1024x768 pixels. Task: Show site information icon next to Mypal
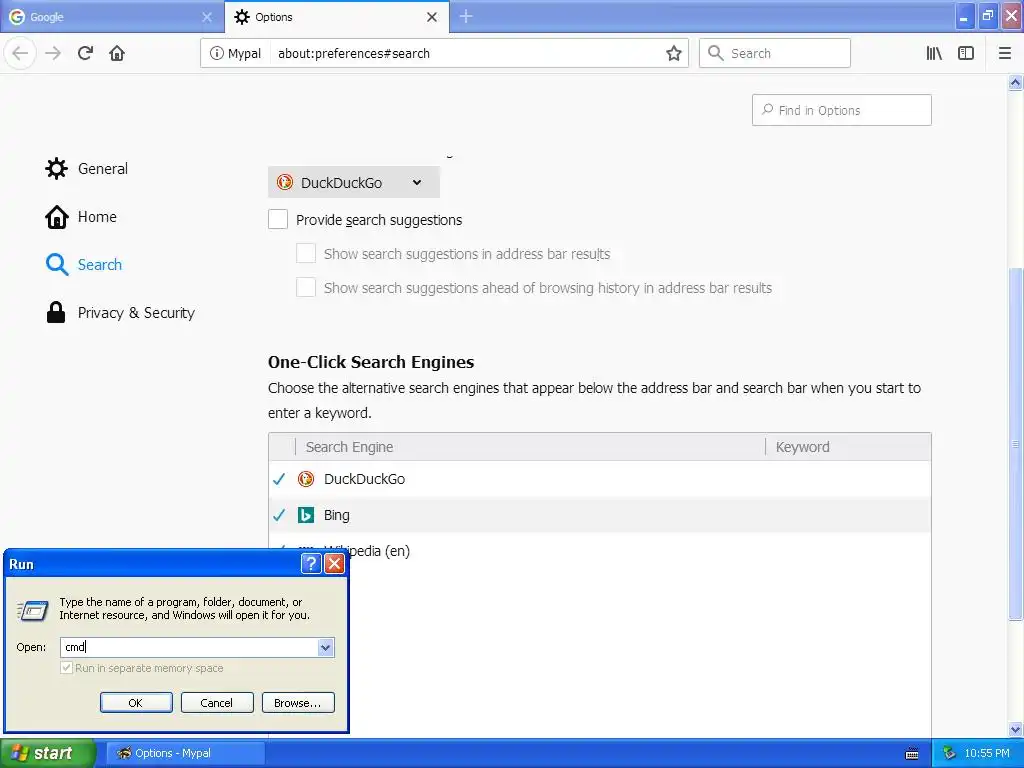click(x=216, y=54)
